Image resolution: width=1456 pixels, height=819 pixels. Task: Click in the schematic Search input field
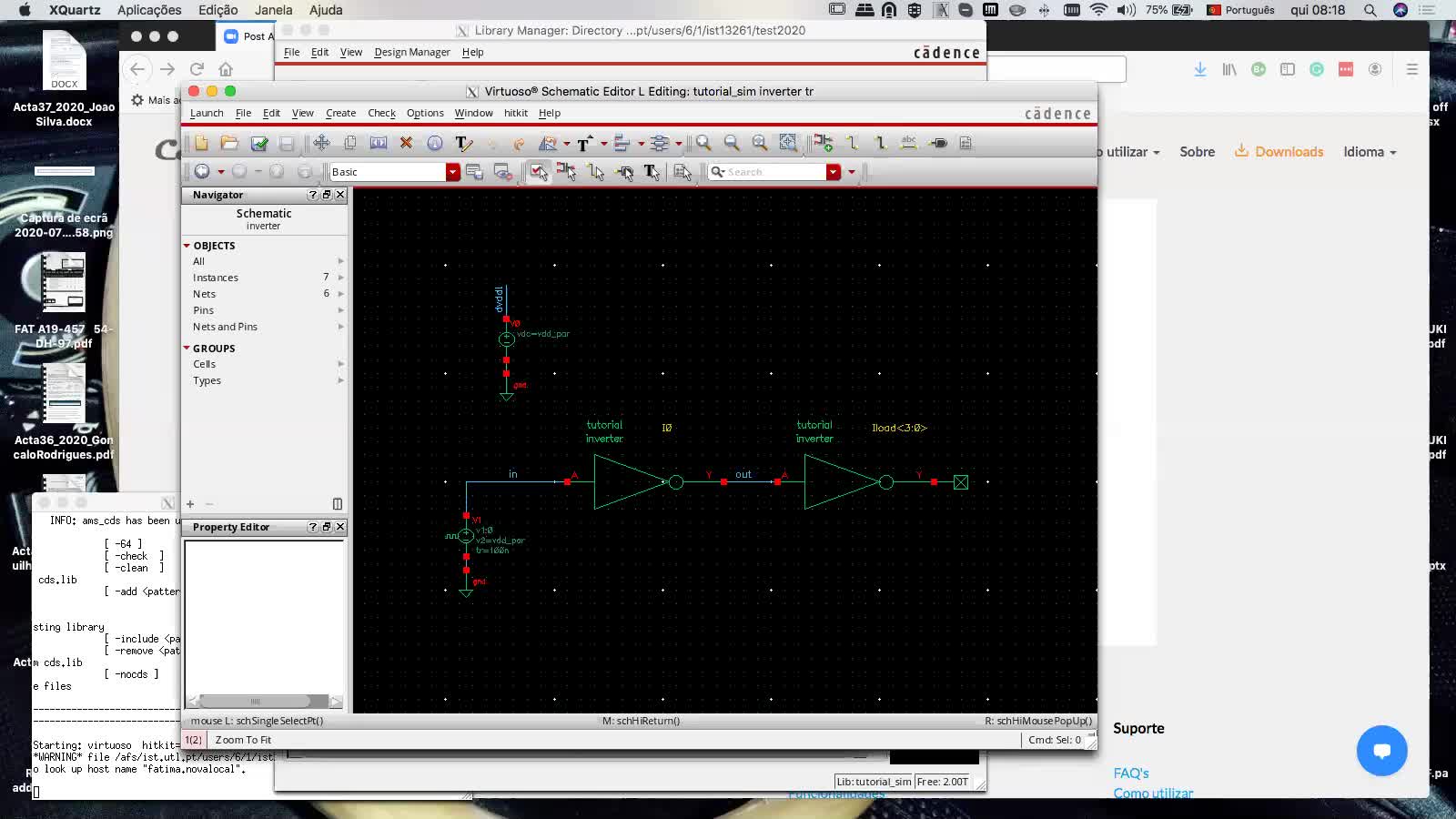pos(775,172)
